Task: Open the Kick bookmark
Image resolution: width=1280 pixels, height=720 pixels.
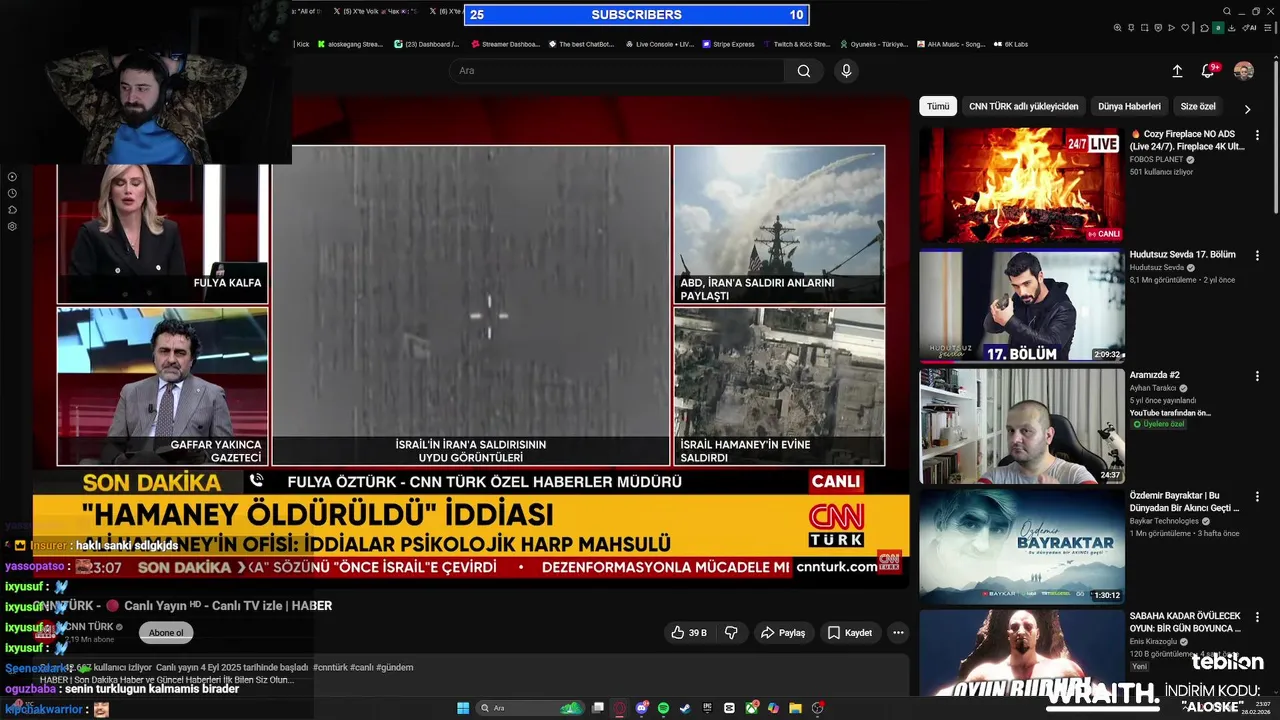Action: pos(302,44)
